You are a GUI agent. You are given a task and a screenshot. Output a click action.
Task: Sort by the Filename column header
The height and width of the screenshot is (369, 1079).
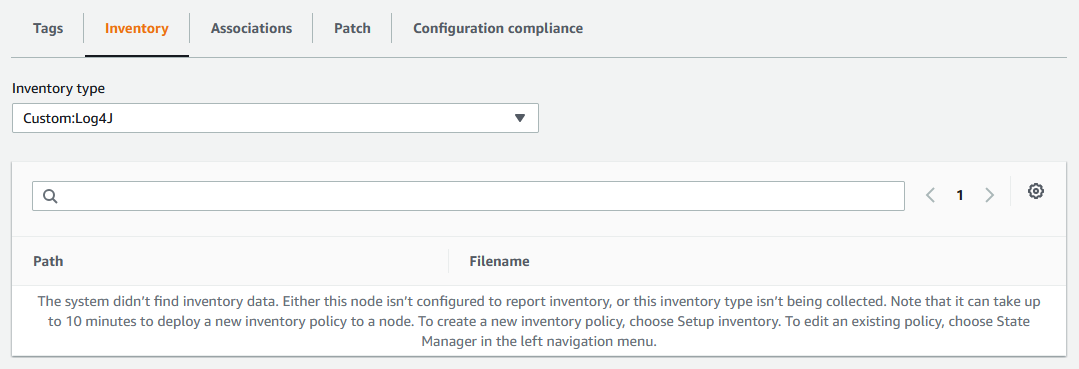coord(500,262)
